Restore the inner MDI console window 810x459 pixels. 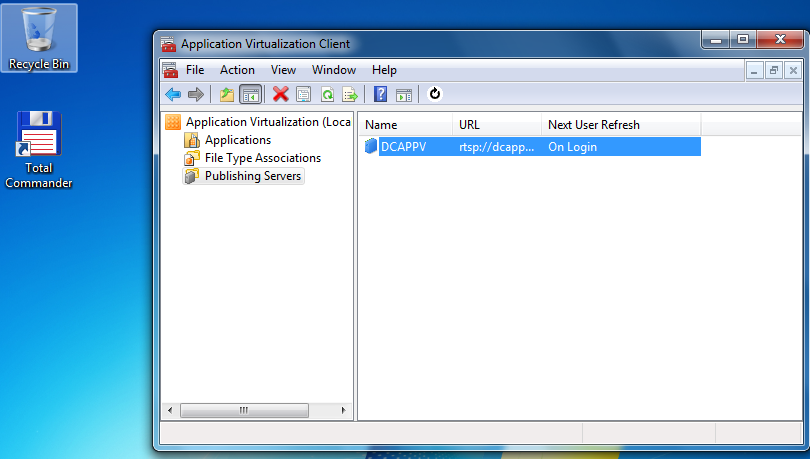point(774,71)
